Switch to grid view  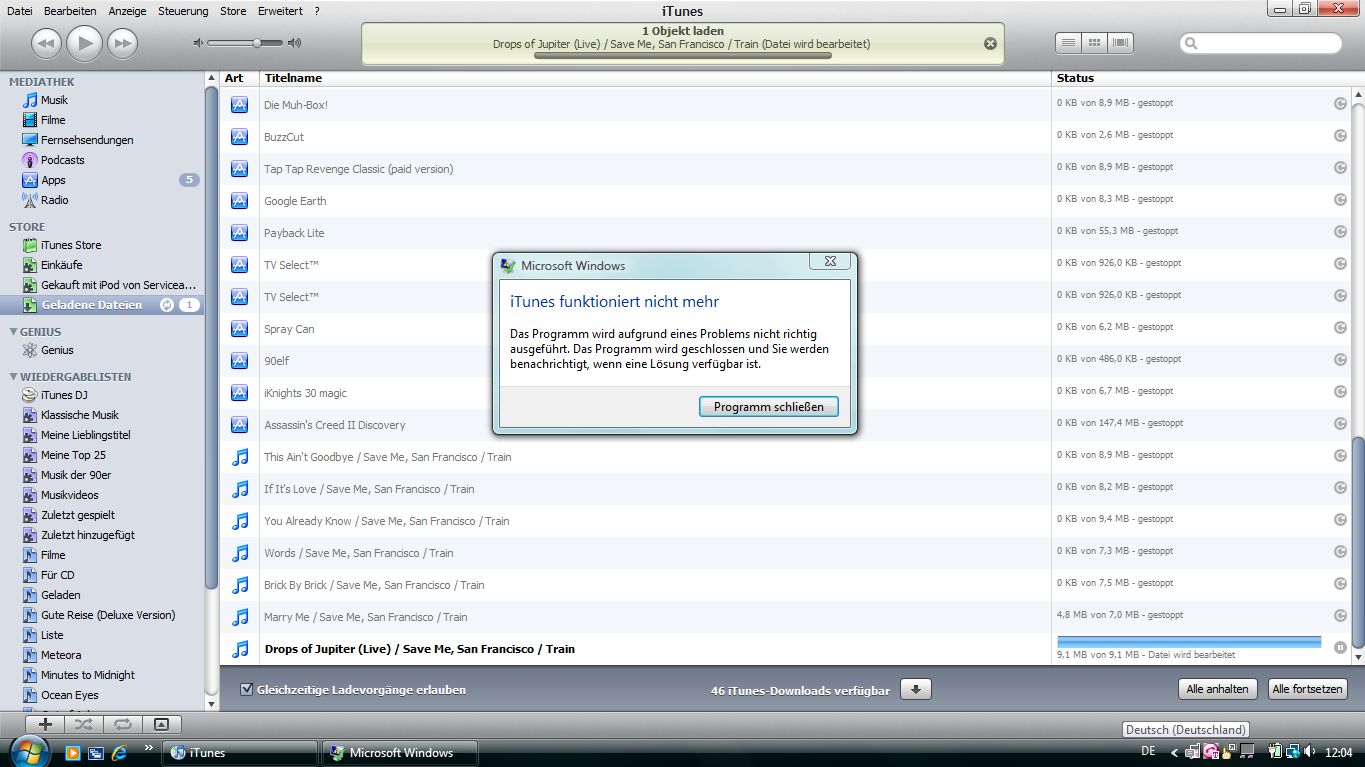tap(1094, 43)
